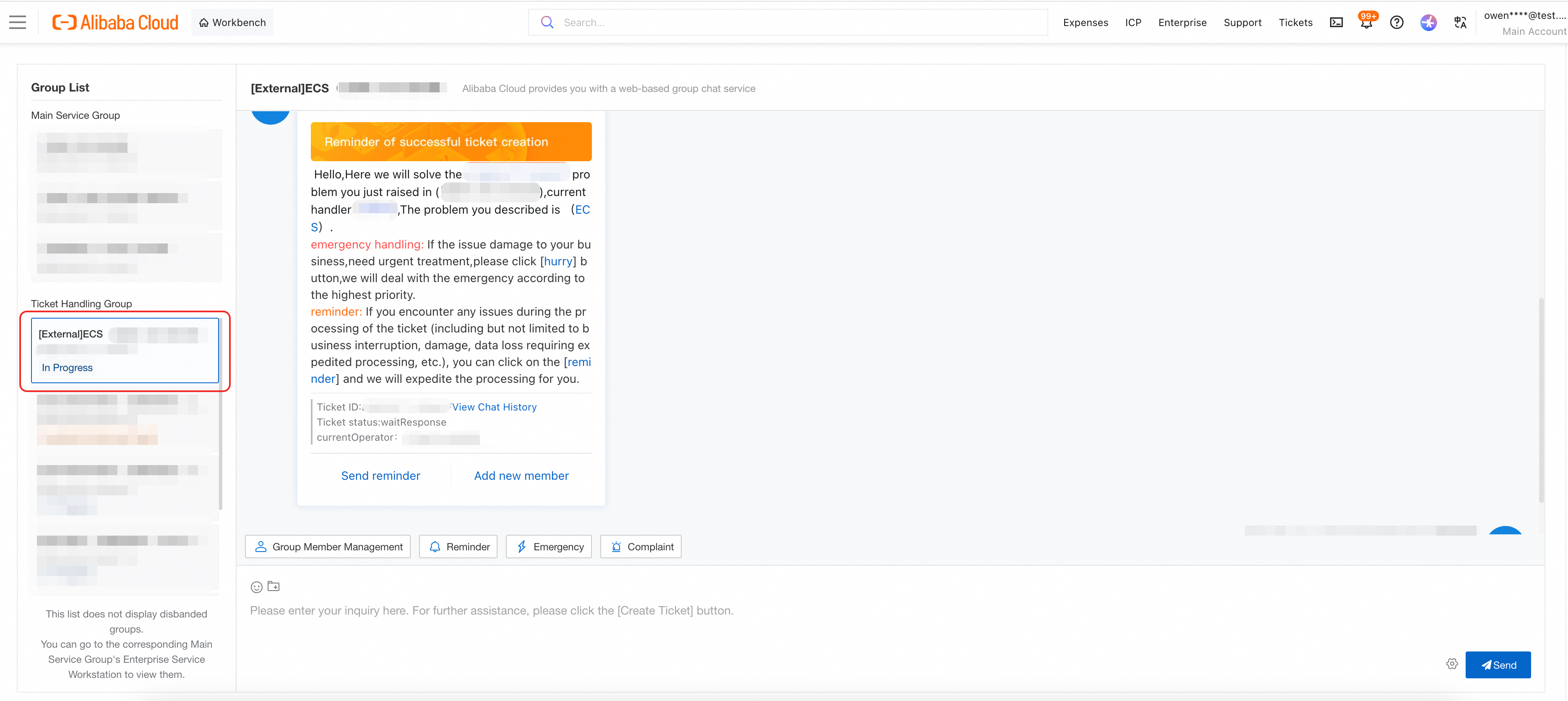Viewport: 1568px width, 701px height.
Task: Open the notifications bell with the 99+ badge
Action: click(1367, 22)
